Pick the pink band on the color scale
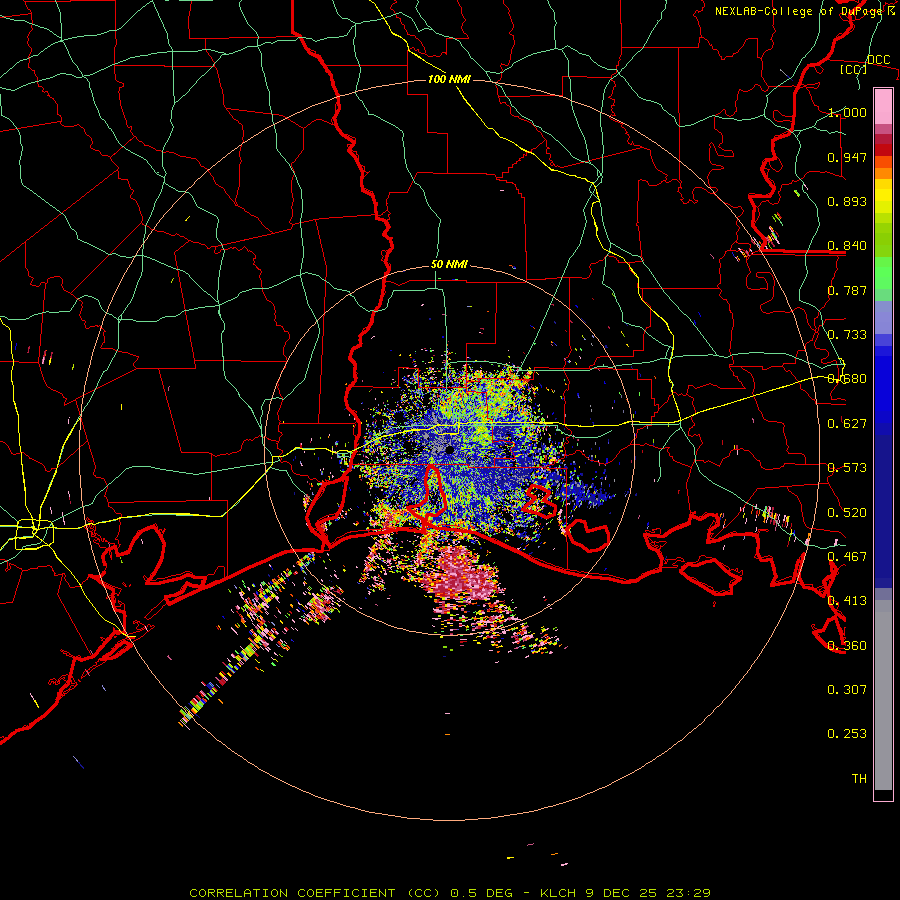 [x=883, y=106]
